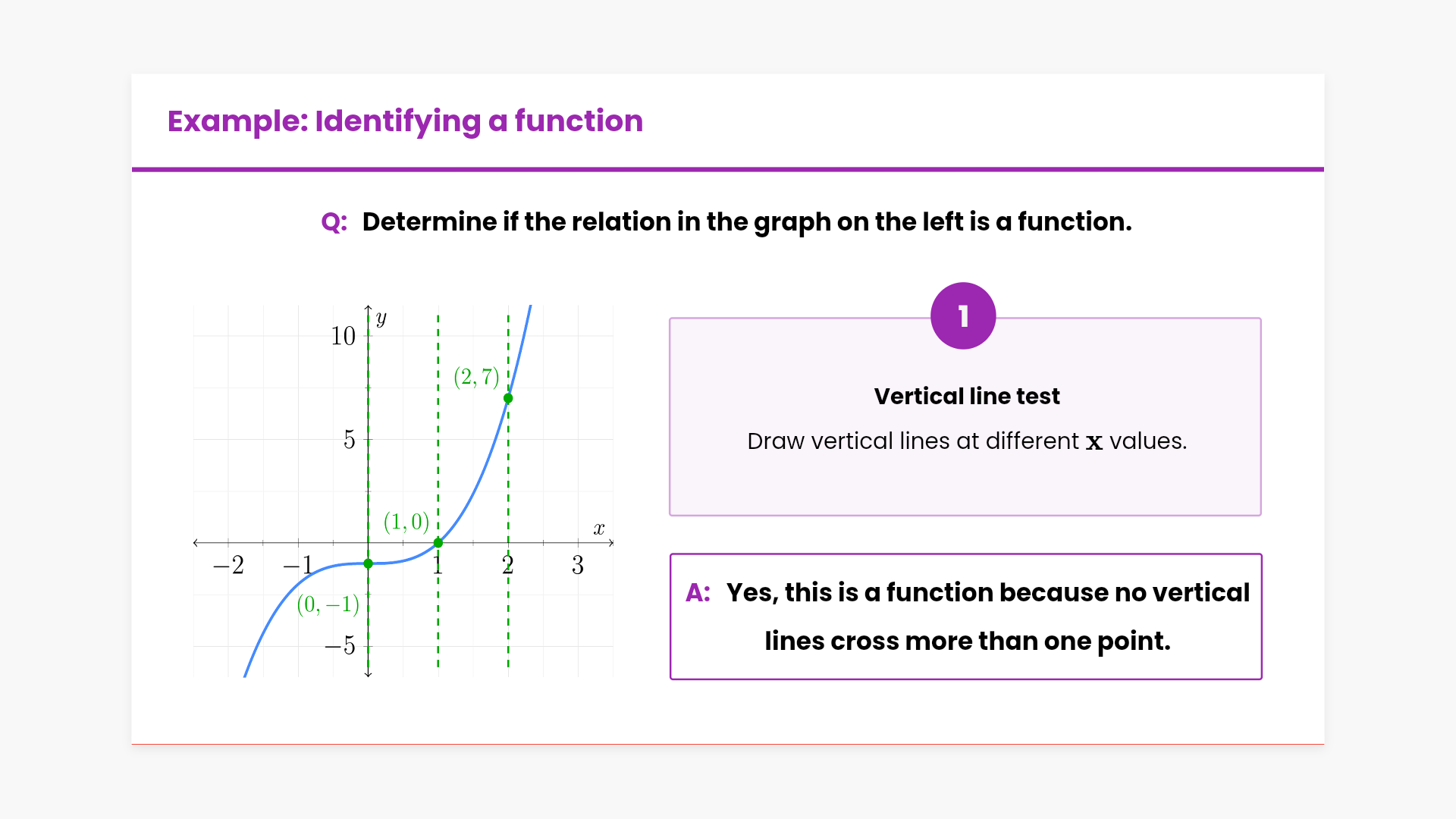Click the purple 'Q:' label
The image size is (1456, 819).
[x=334, y=222]
